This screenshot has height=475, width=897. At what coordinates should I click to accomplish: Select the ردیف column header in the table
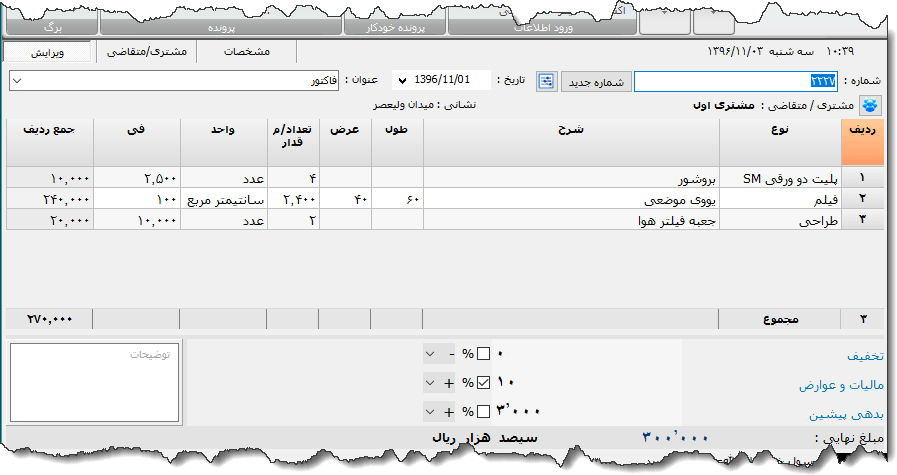[862, 141]
